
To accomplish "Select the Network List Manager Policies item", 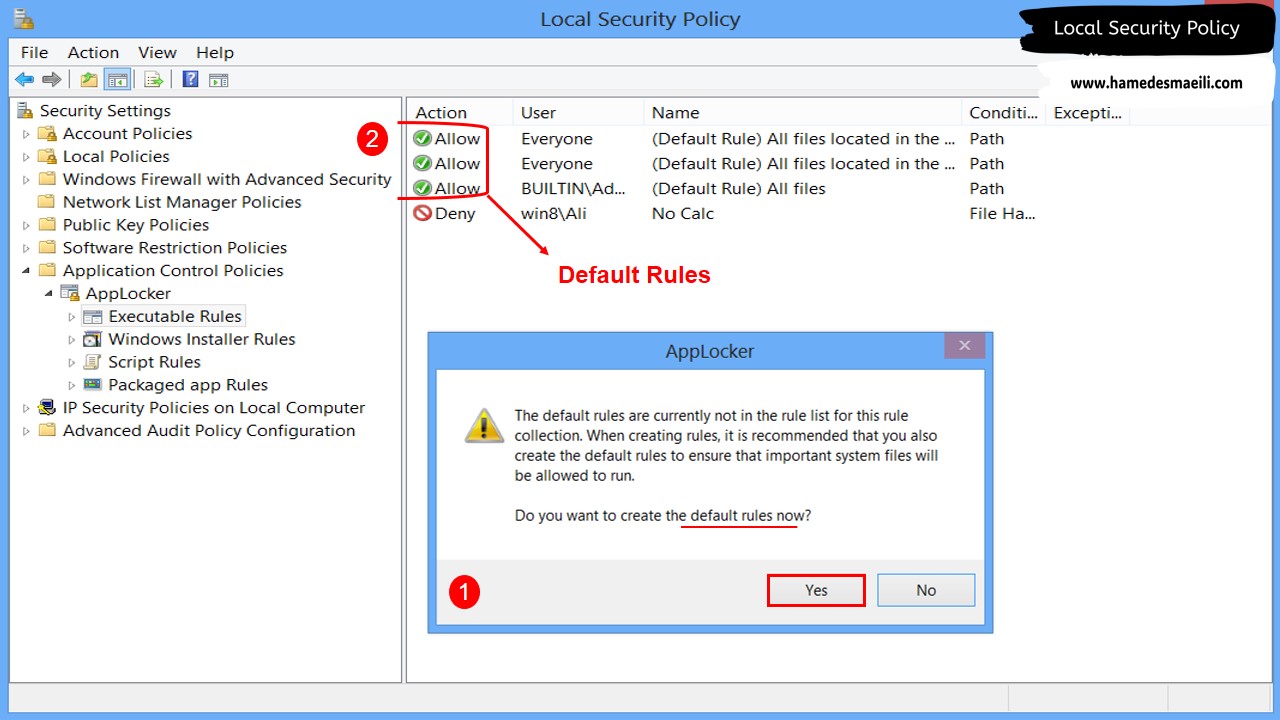I will [182, 202].
